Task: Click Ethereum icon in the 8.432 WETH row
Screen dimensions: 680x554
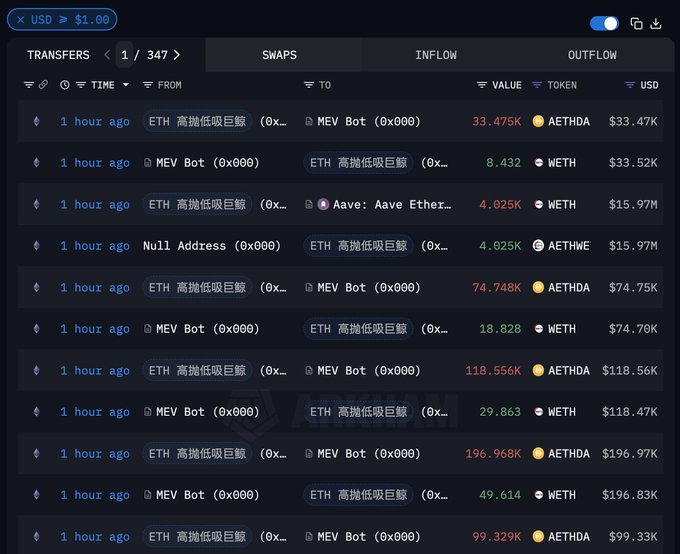Action: pyautogui.click(x=36, y=163)
